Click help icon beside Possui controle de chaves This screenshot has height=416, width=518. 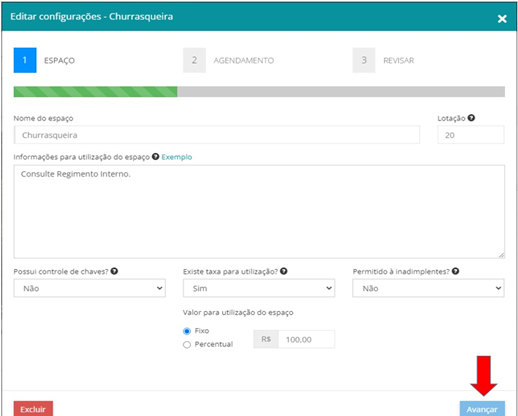point(114,271)
